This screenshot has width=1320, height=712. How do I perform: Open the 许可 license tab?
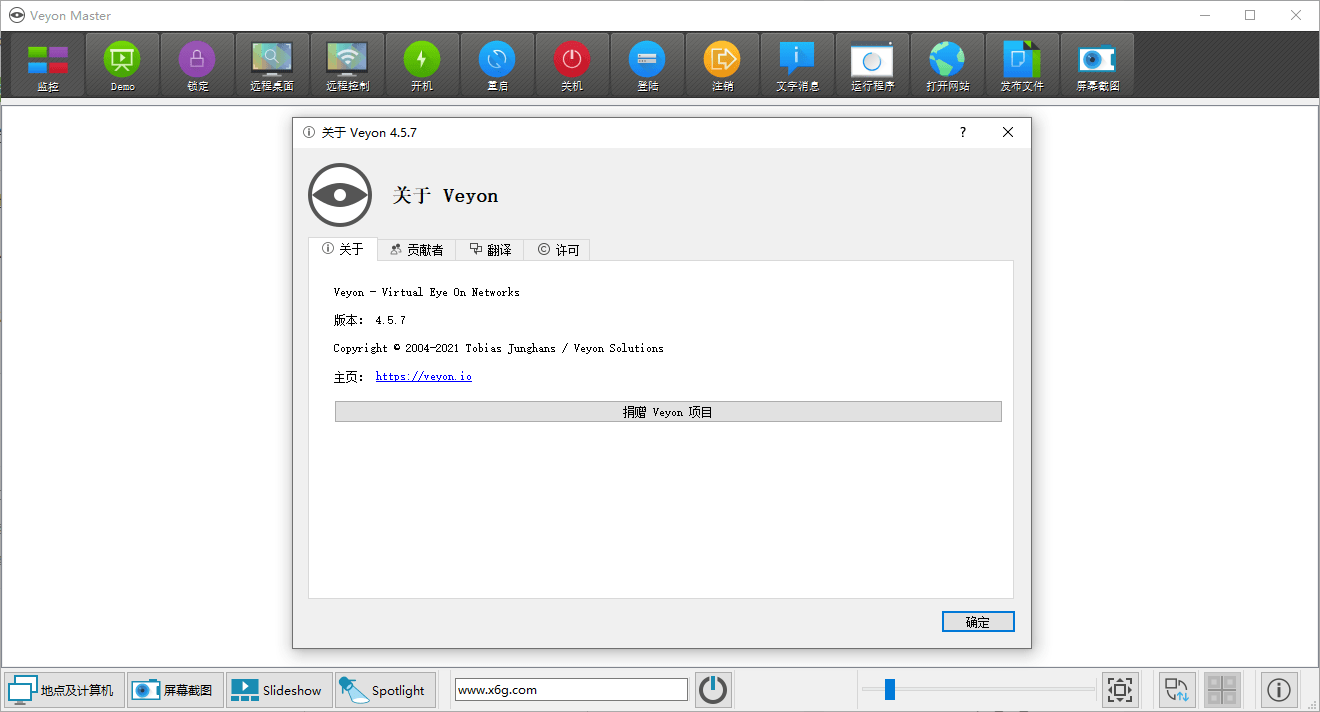tap(558, 249)
